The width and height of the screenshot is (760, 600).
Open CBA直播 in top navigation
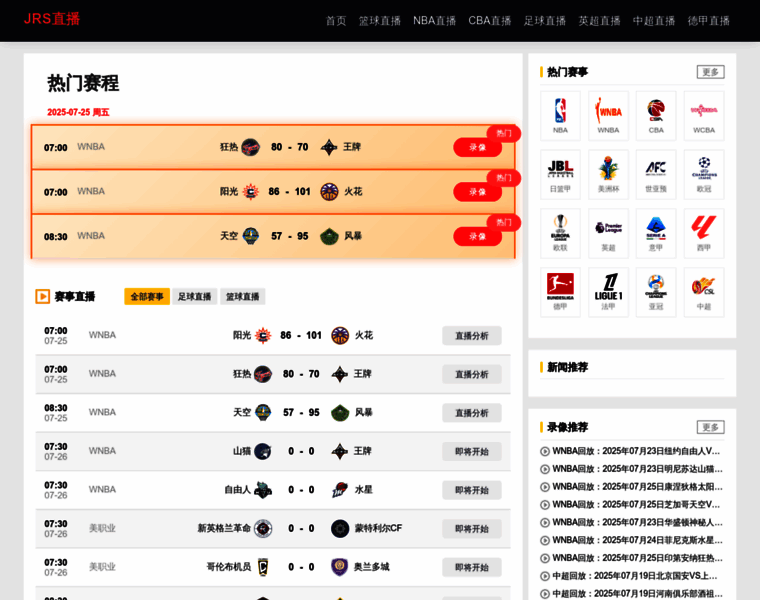click(490, 21)
